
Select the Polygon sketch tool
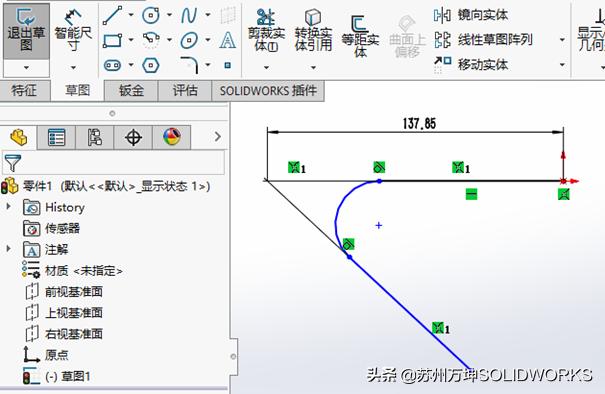(151, 65)
